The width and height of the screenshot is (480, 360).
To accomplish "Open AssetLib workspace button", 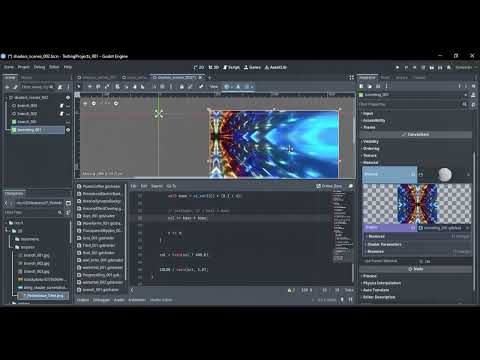I will 276,67.
